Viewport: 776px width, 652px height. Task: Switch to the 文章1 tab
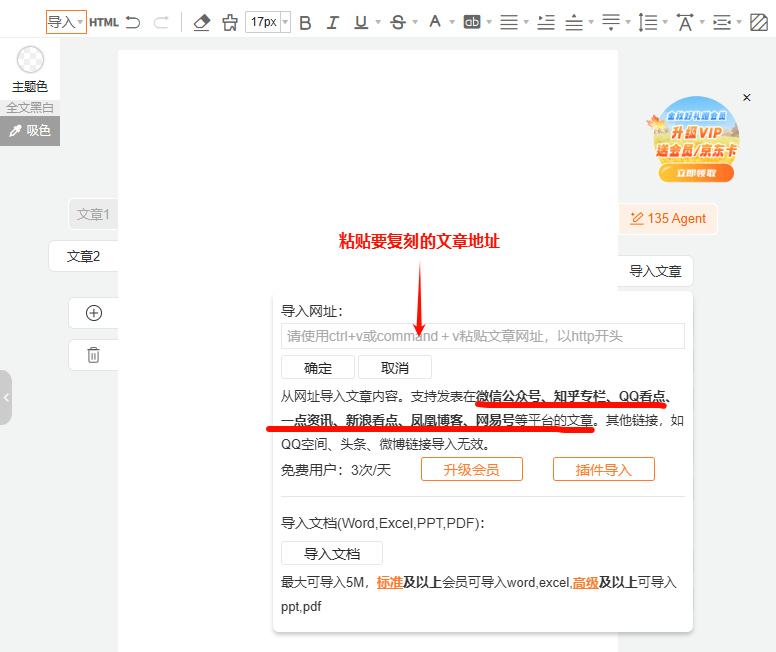[x=93, y=214]
